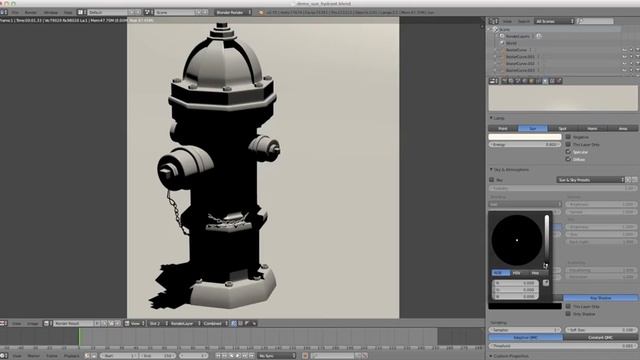Enable the Only Shadow checkbox
Image resolution: width=640 pixels, height=360 pixels.
pyautogui.click(x=568, y=314)
